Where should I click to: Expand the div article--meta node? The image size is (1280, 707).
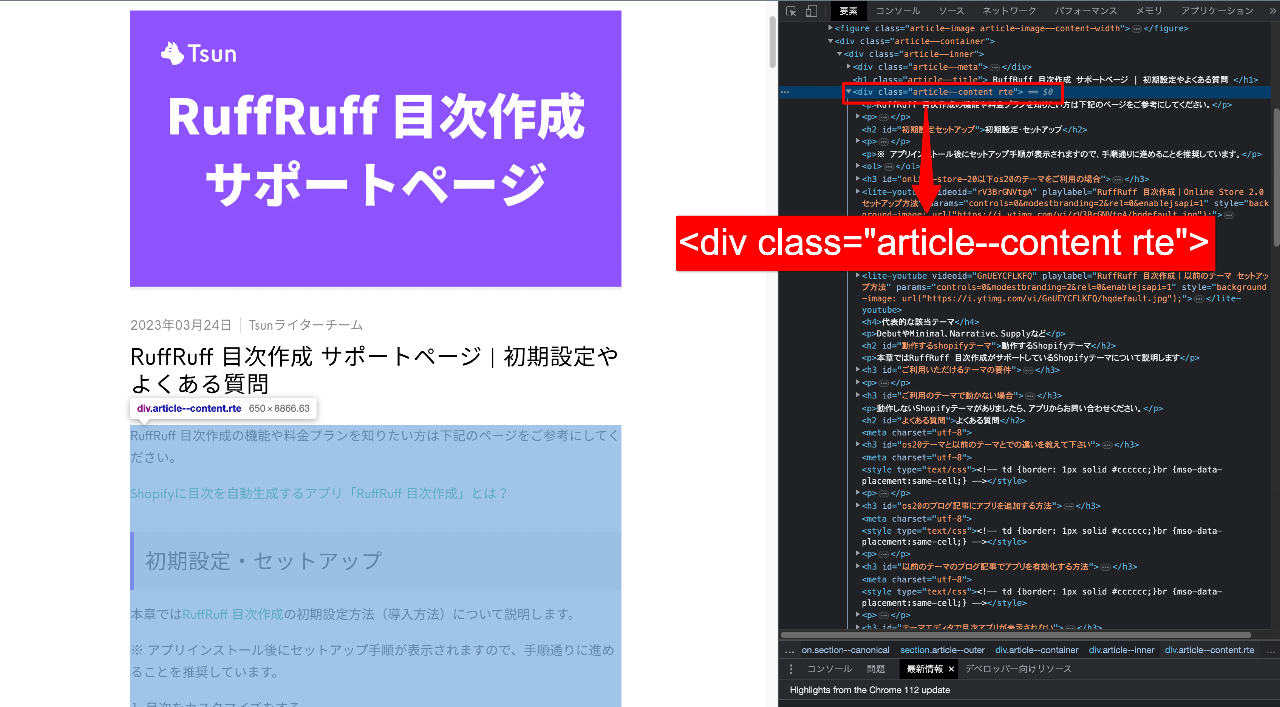click(849, 66)
